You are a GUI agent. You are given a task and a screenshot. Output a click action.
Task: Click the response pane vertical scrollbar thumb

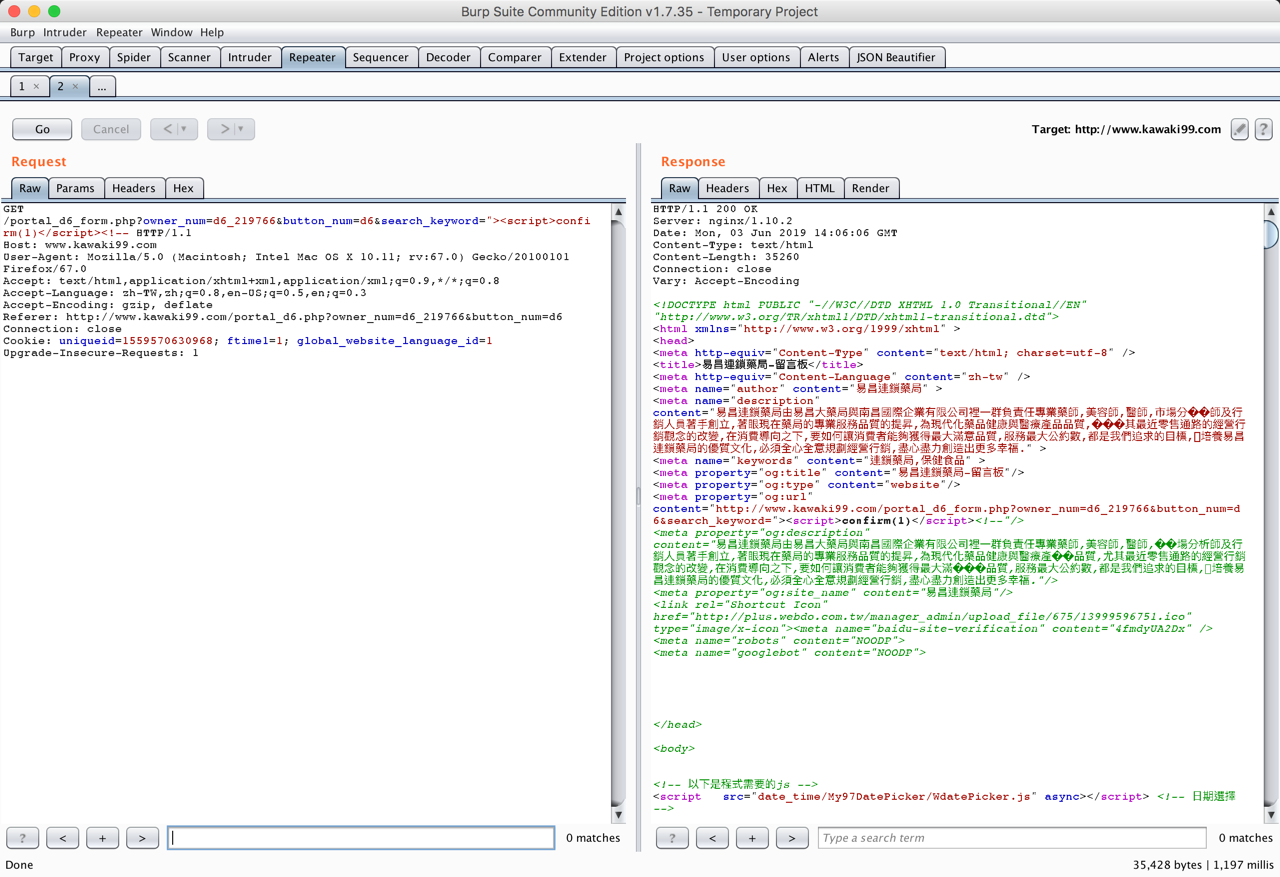(x=1271, y=234)
